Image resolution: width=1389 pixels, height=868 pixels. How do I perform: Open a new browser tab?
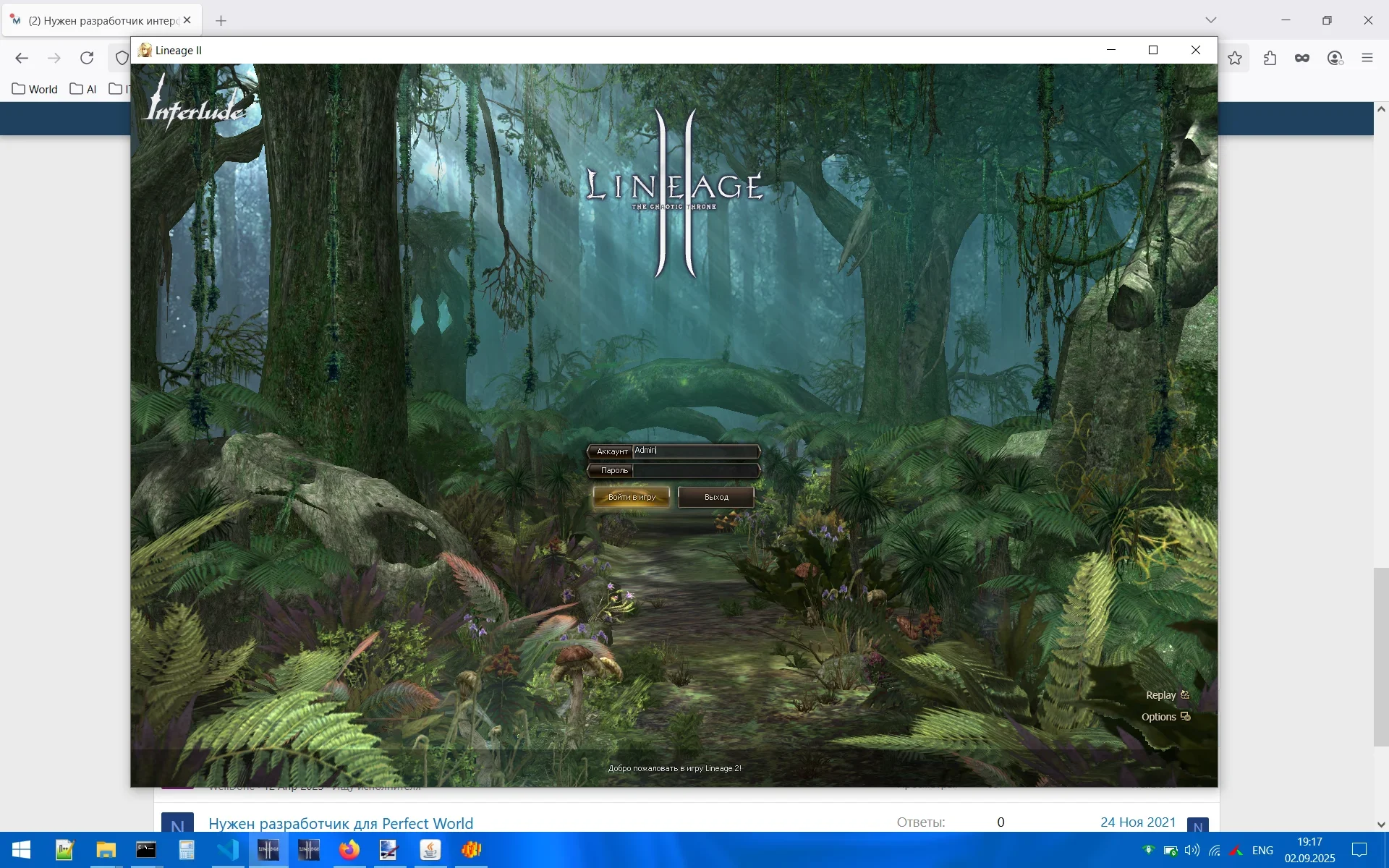pyautogui.click(x=221, y=20)
